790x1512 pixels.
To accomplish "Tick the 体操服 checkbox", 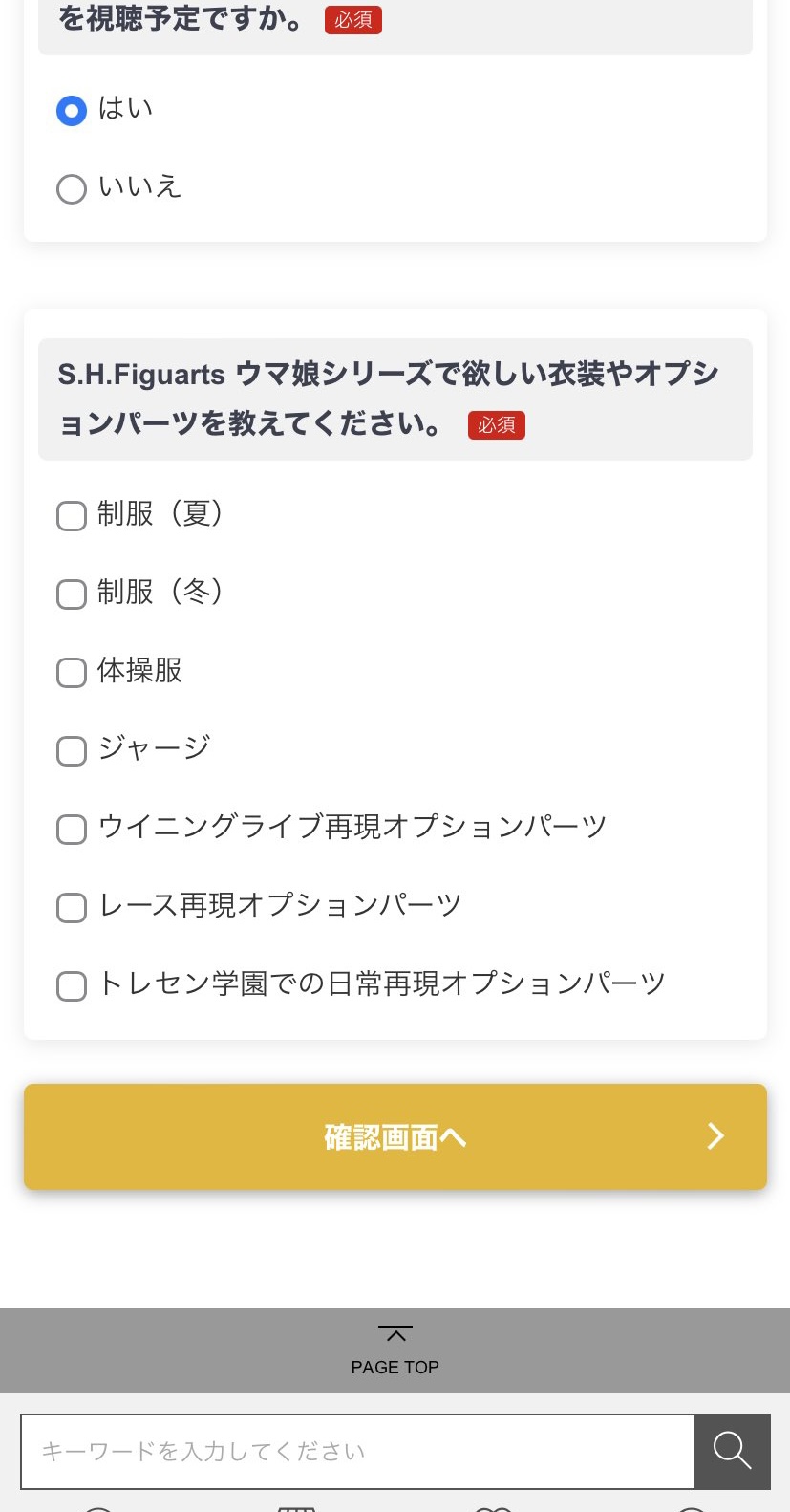I will [x=72, y=673].
